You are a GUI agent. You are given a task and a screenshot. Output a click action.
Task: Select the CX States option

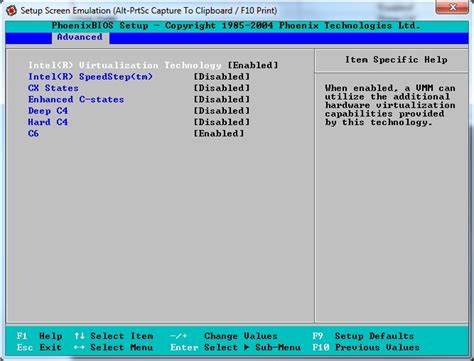click(53, 88)
